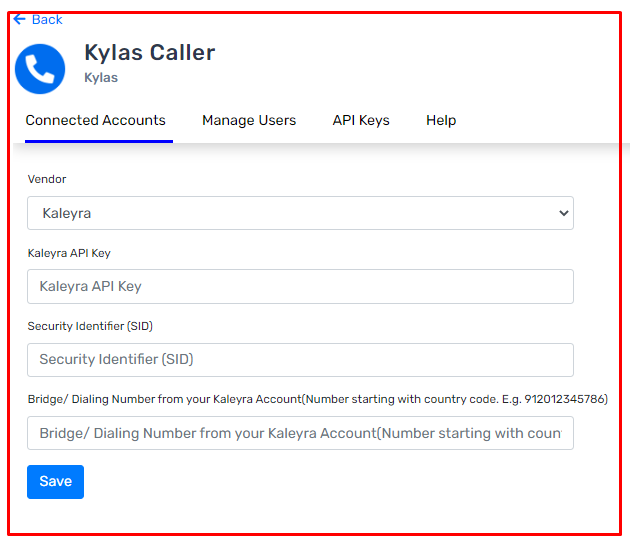Click the Security Identifier (SID) label

pyautogui.click(x=90, y=326)
